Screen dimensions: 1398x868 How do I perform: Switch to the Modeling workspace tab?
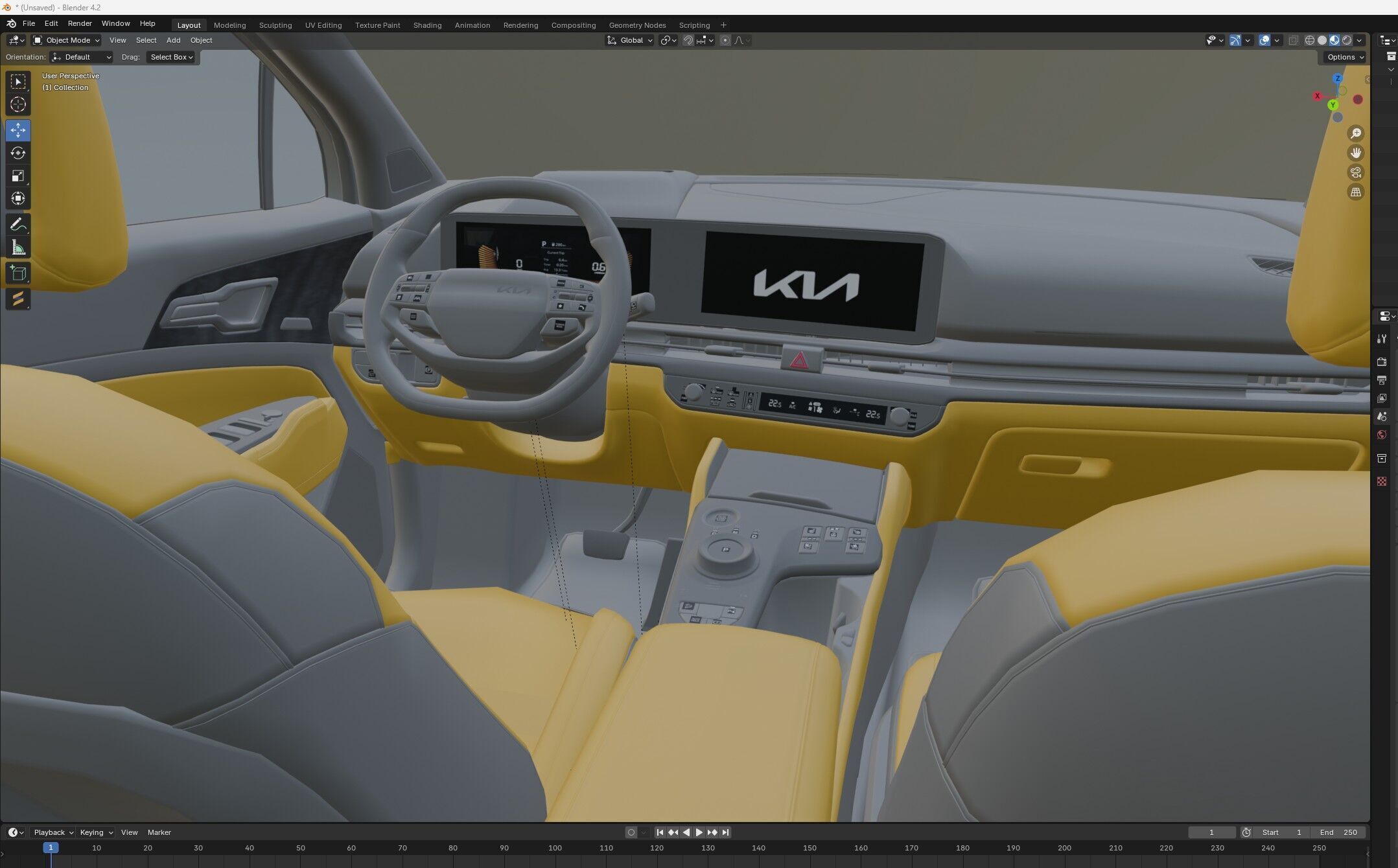(229, 25)
